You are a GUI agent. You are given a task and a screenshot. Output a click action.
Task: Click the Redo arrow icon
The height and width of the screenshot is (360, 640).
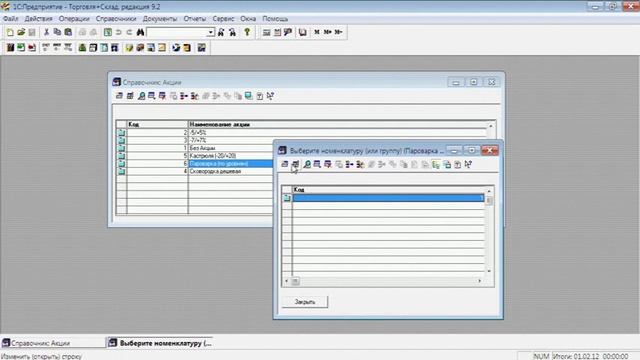point(129,32)
